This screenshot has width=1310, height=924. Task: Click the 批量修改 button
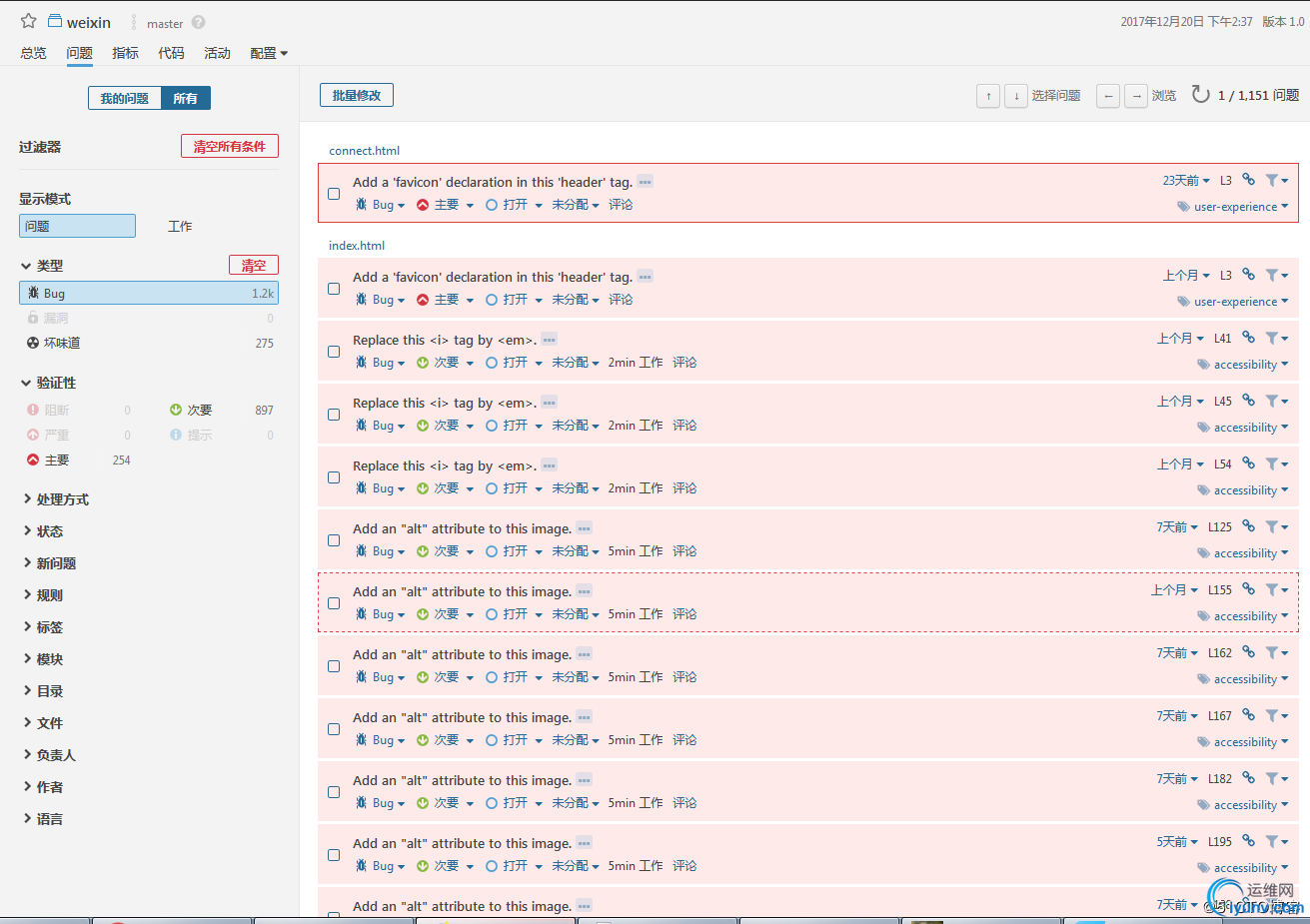[x=357, y=95]
